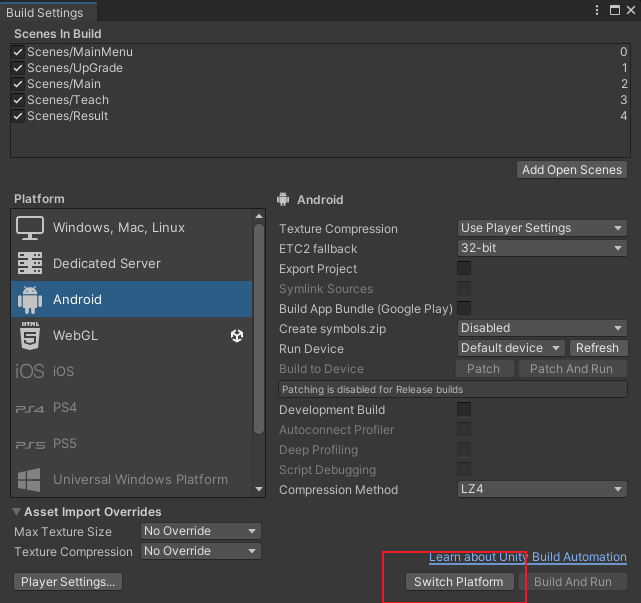Open the ETC2 fallback dropdown

tap(542, 248)
